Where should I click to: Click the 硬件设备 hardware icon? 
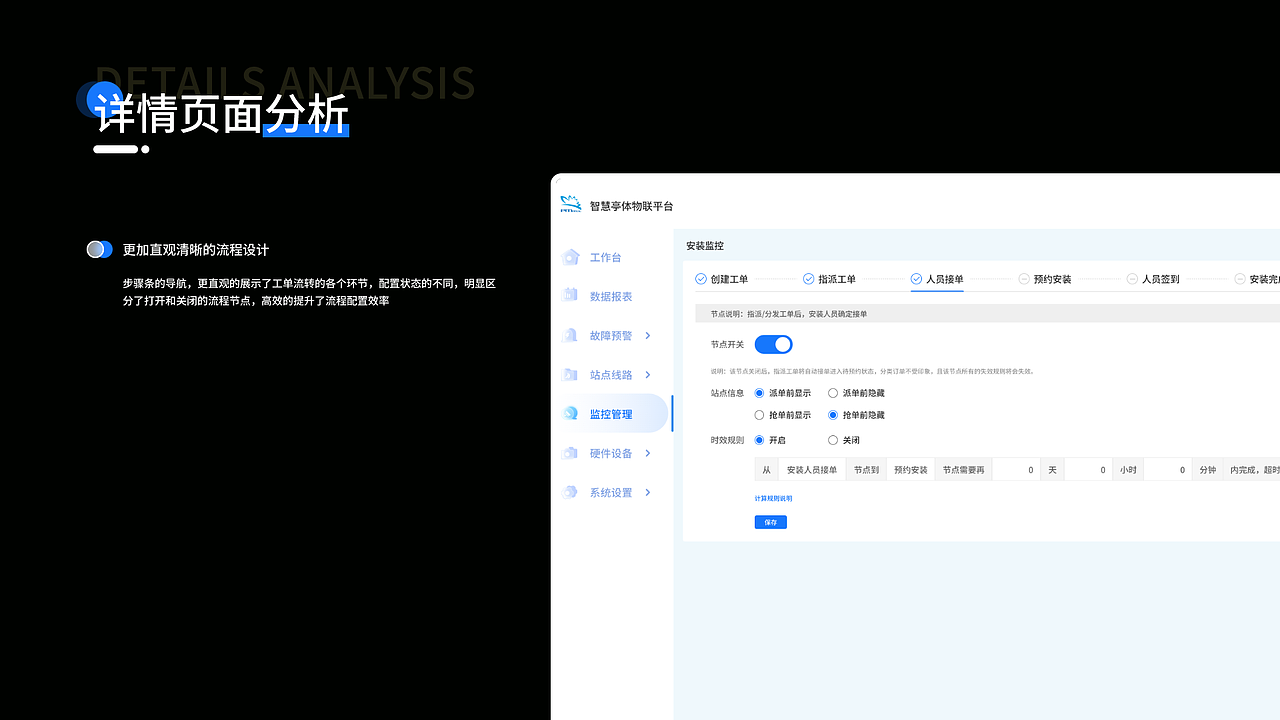(x=572, y=452)
